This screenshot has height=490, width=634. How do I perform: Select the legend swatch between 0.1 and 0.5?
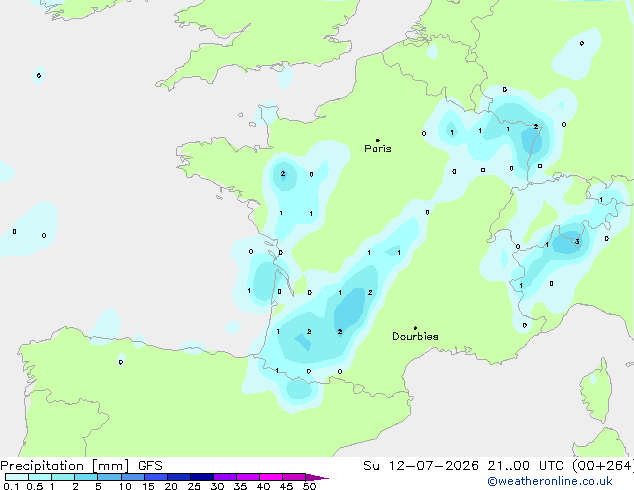pos(17,477)
